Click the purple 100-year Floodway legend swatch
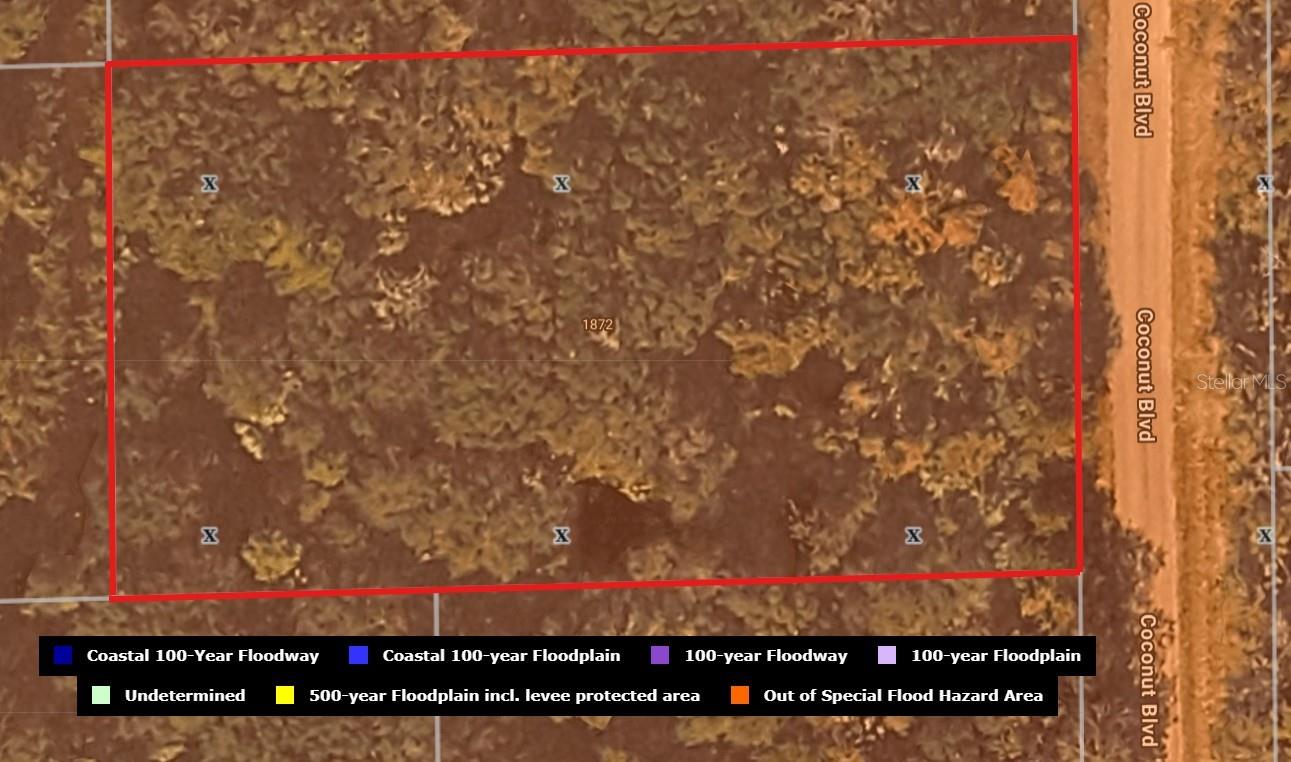1291x762 pixels. tap(660, 656)
